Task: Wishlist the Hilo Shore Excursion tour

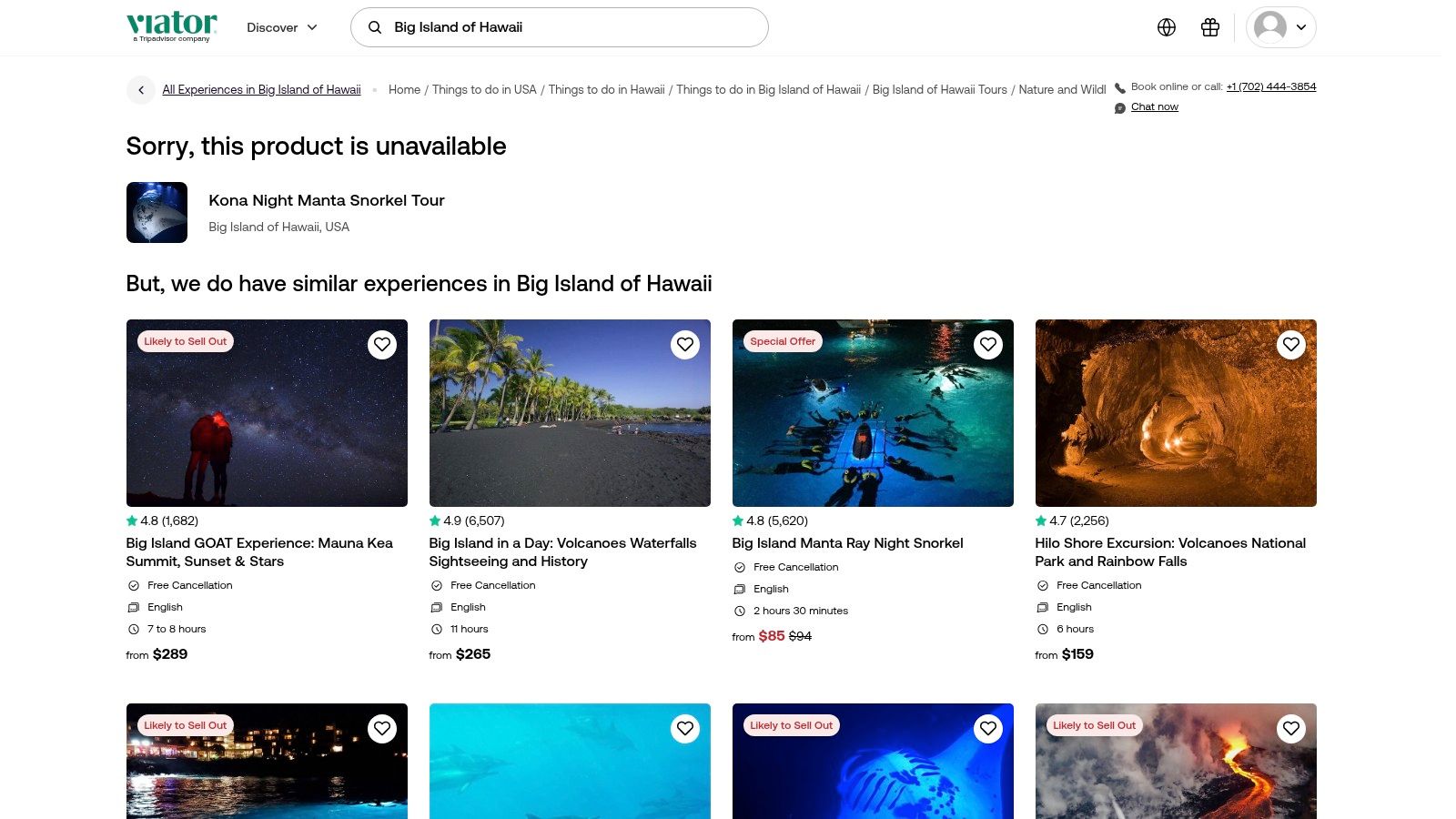Action: [x=1291, y=345]
